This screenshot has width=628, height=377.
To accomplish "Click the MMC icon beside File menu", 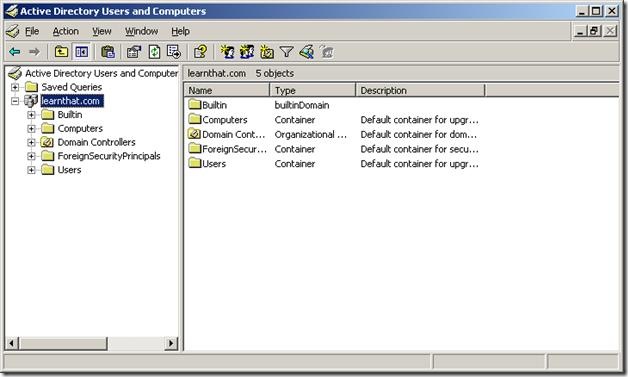I will (12, 31).
